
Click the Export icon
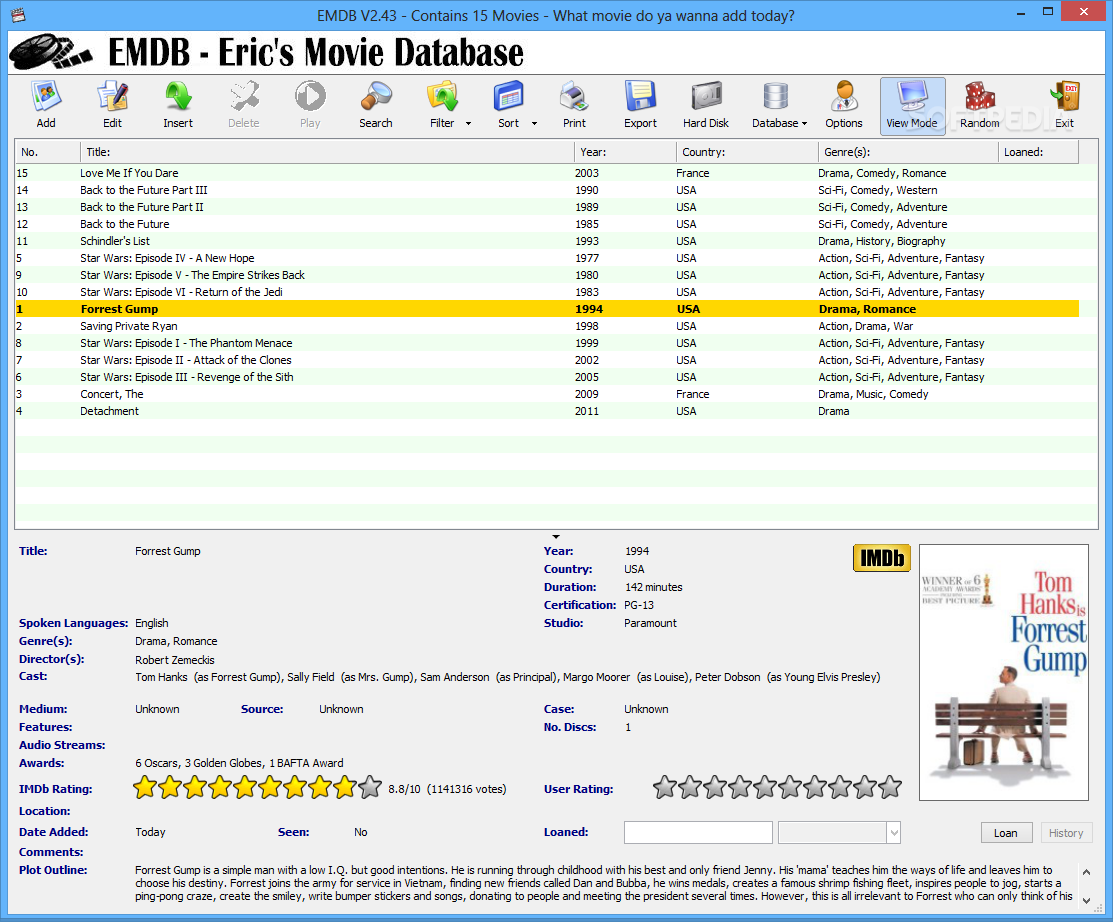[640, 105]
